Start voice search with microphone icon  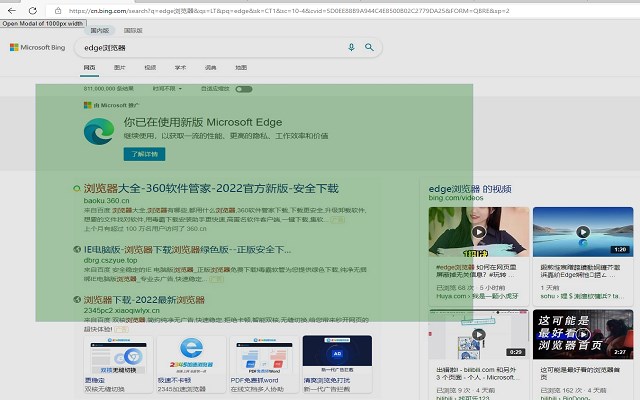point(351,47)
